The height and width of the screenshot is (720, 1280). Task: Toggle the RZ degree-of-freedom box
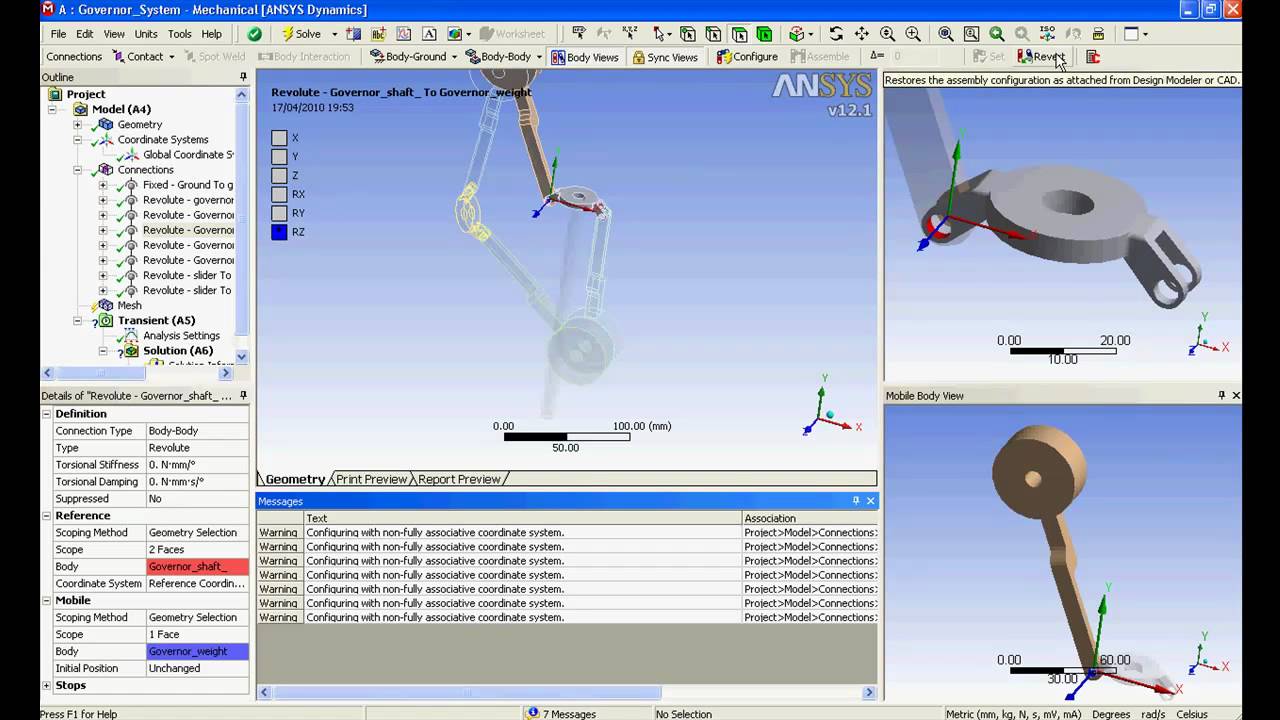[280, 232]
